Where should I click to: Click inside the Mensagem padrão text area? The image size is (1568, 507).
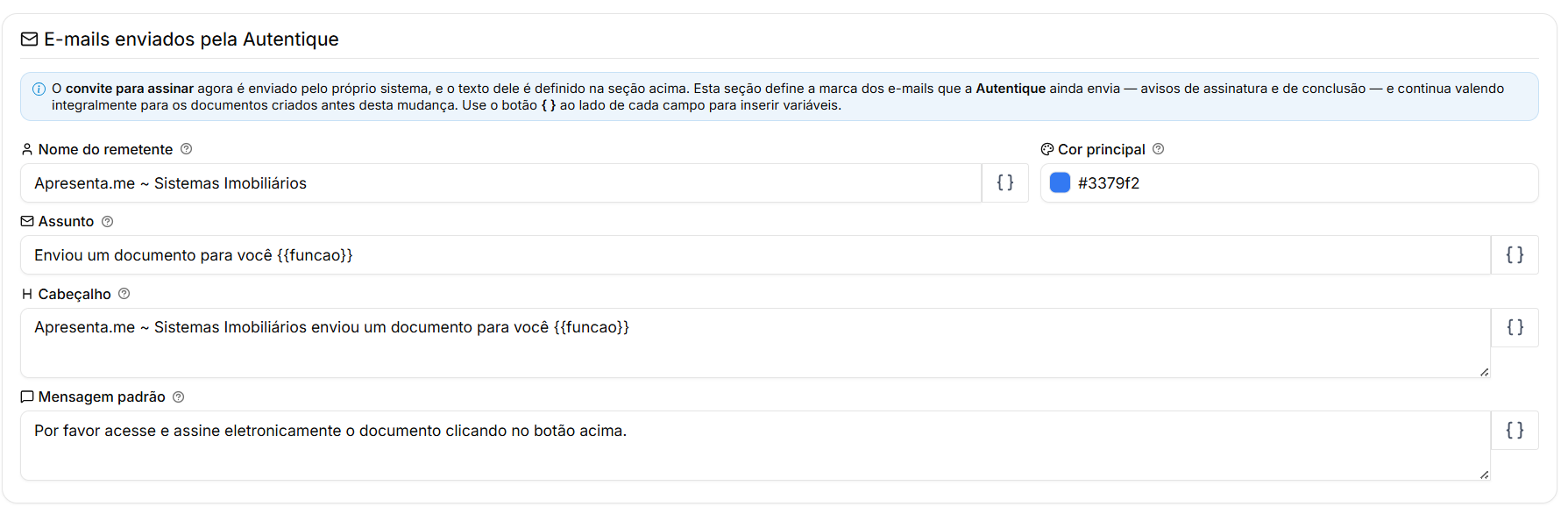756,446
